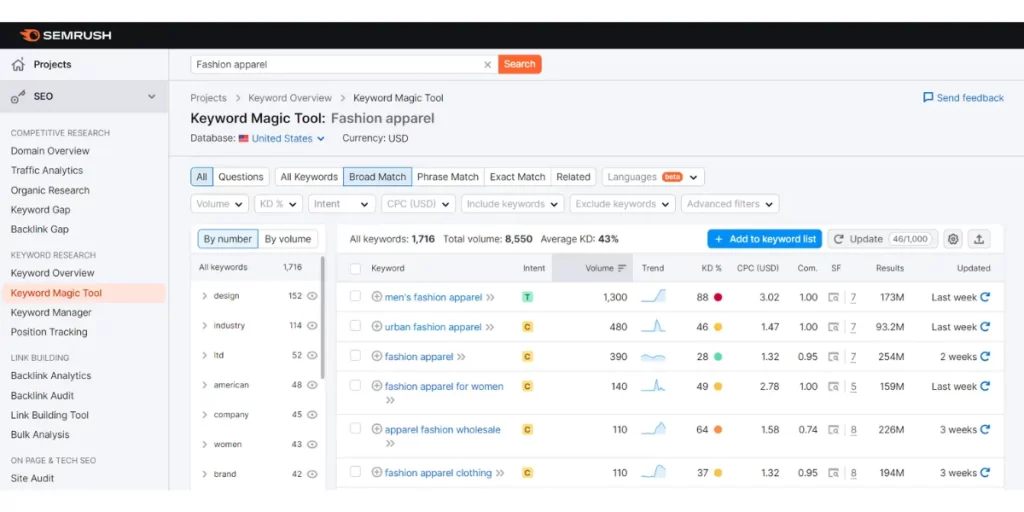
Task: Click refresh icon for fashion apparel for women
Action: point(985,386)
